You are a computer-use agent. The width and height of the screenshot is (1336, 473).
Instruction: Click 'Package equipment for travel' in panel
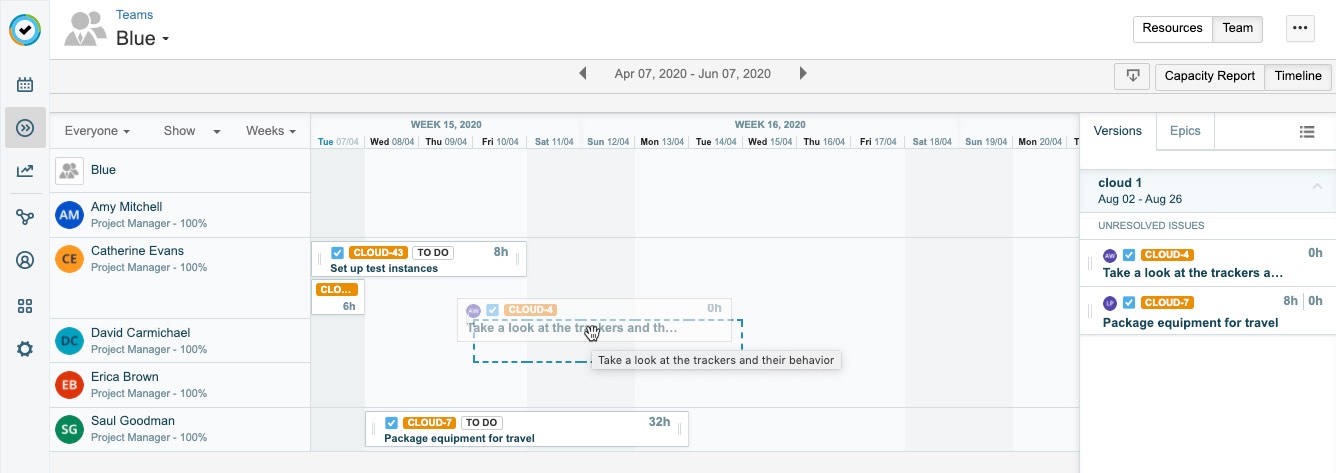[1190, 322]
